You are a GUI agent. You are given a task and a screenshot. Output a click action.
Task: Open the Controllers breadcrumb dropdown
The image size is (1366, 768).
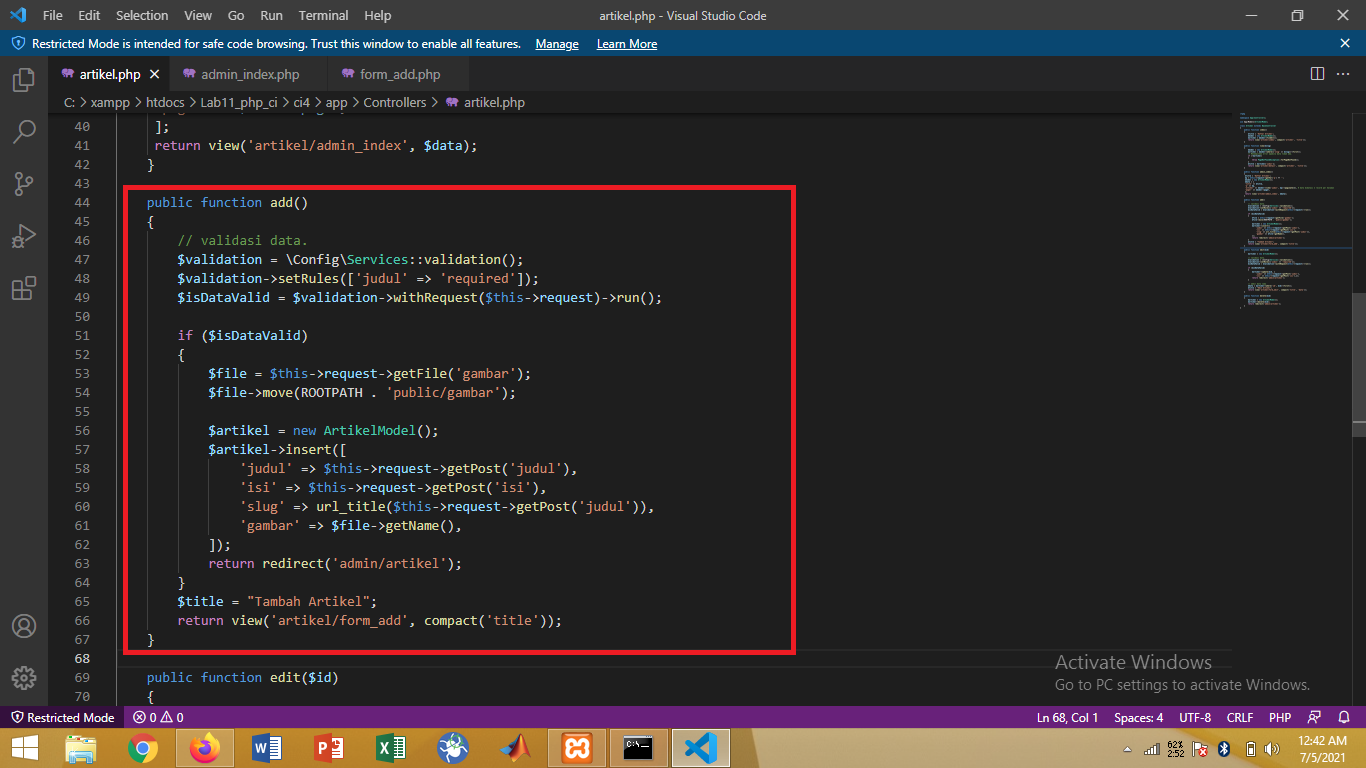[x=395, y=102]
